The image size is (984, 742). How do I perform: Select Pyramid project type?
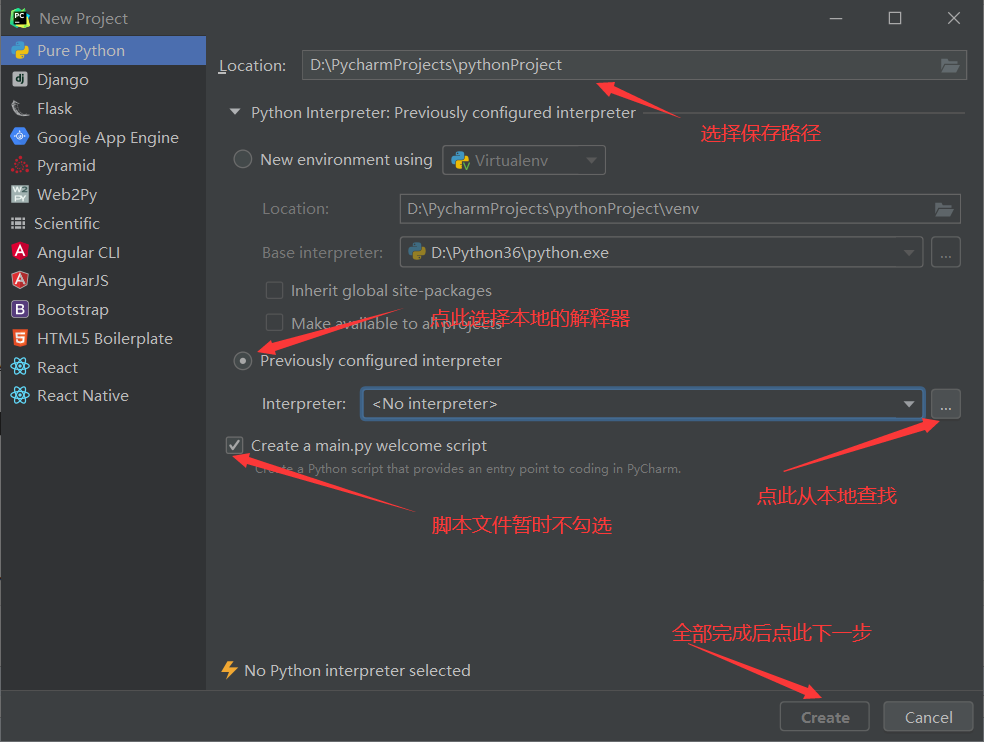pyautogui.click(x=104, y=166)
